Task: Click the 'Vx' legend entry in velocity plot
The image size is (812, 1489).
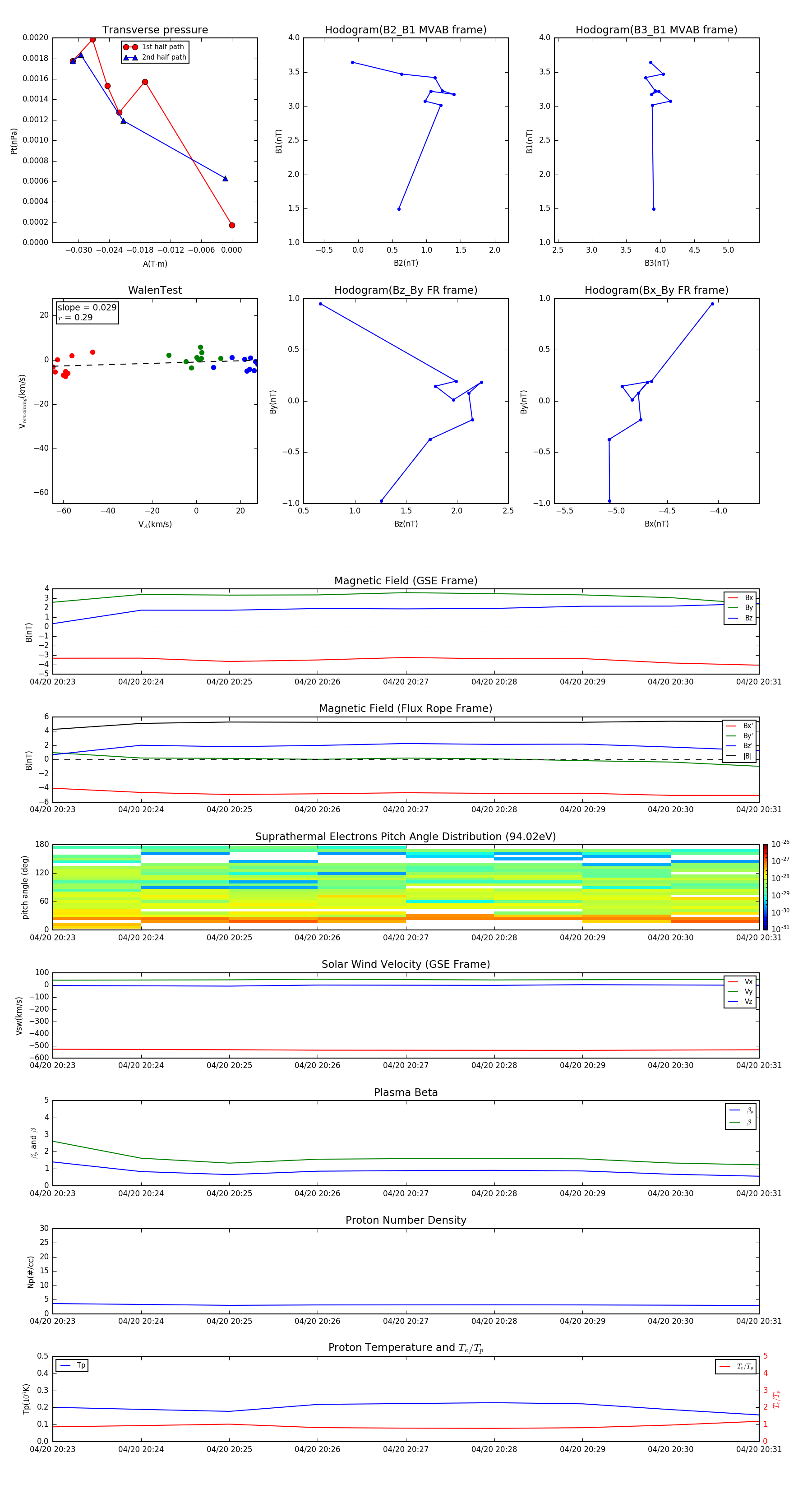Action: [740, 981]
